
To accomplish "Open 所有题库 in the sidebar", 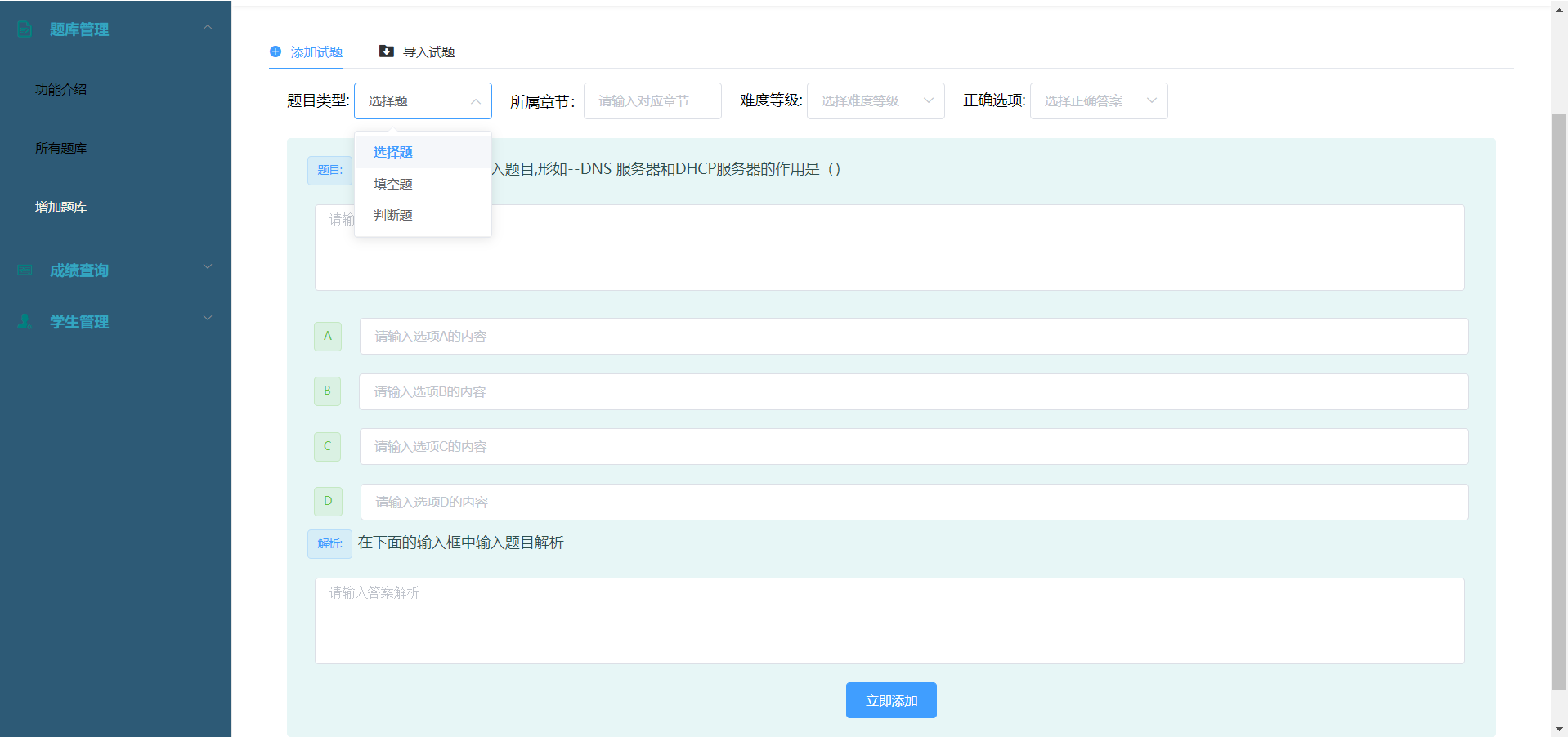I will (x=61, y=149).
